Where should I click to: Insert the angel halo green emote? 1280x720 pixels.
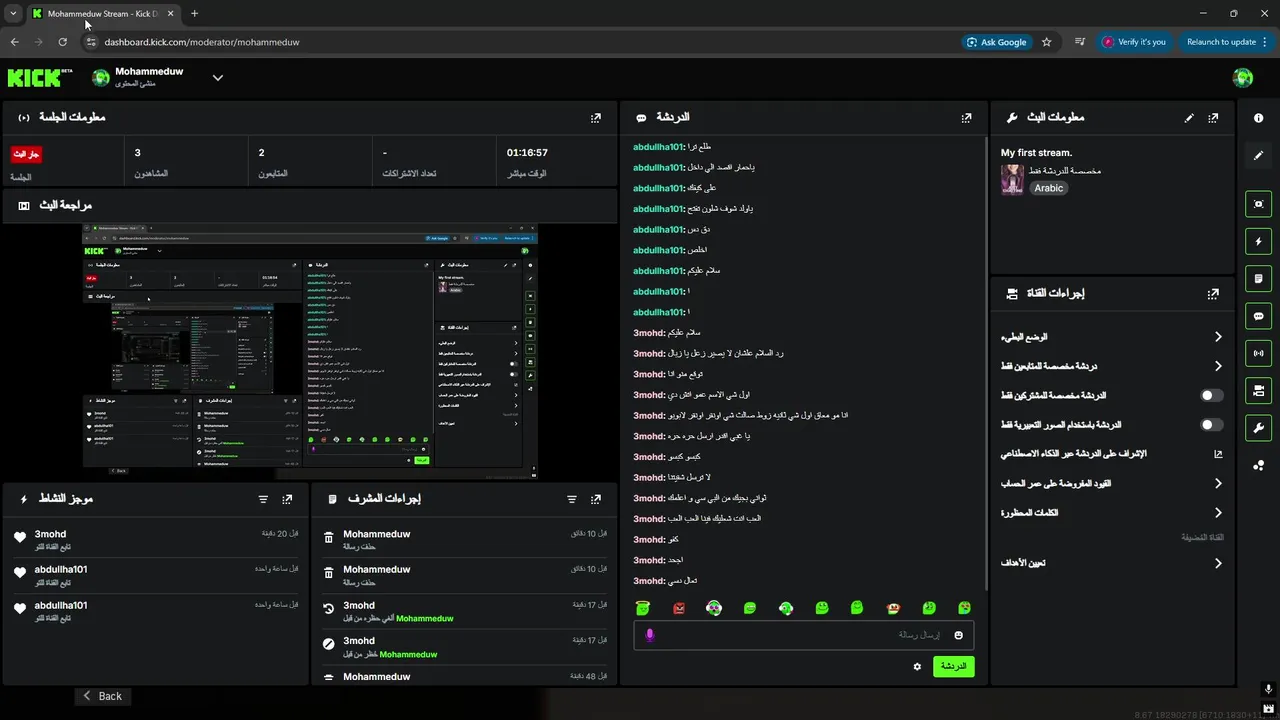pos(643,608)
